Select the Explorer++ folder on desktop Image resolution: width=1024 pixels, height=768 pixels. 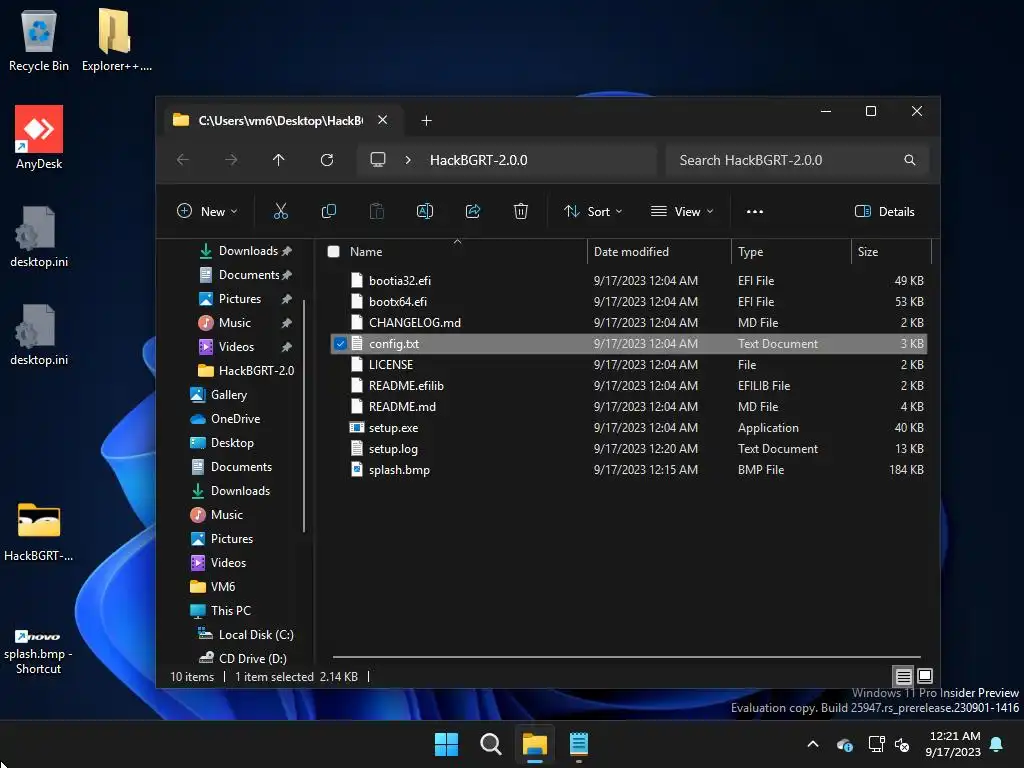click(116, 40)
